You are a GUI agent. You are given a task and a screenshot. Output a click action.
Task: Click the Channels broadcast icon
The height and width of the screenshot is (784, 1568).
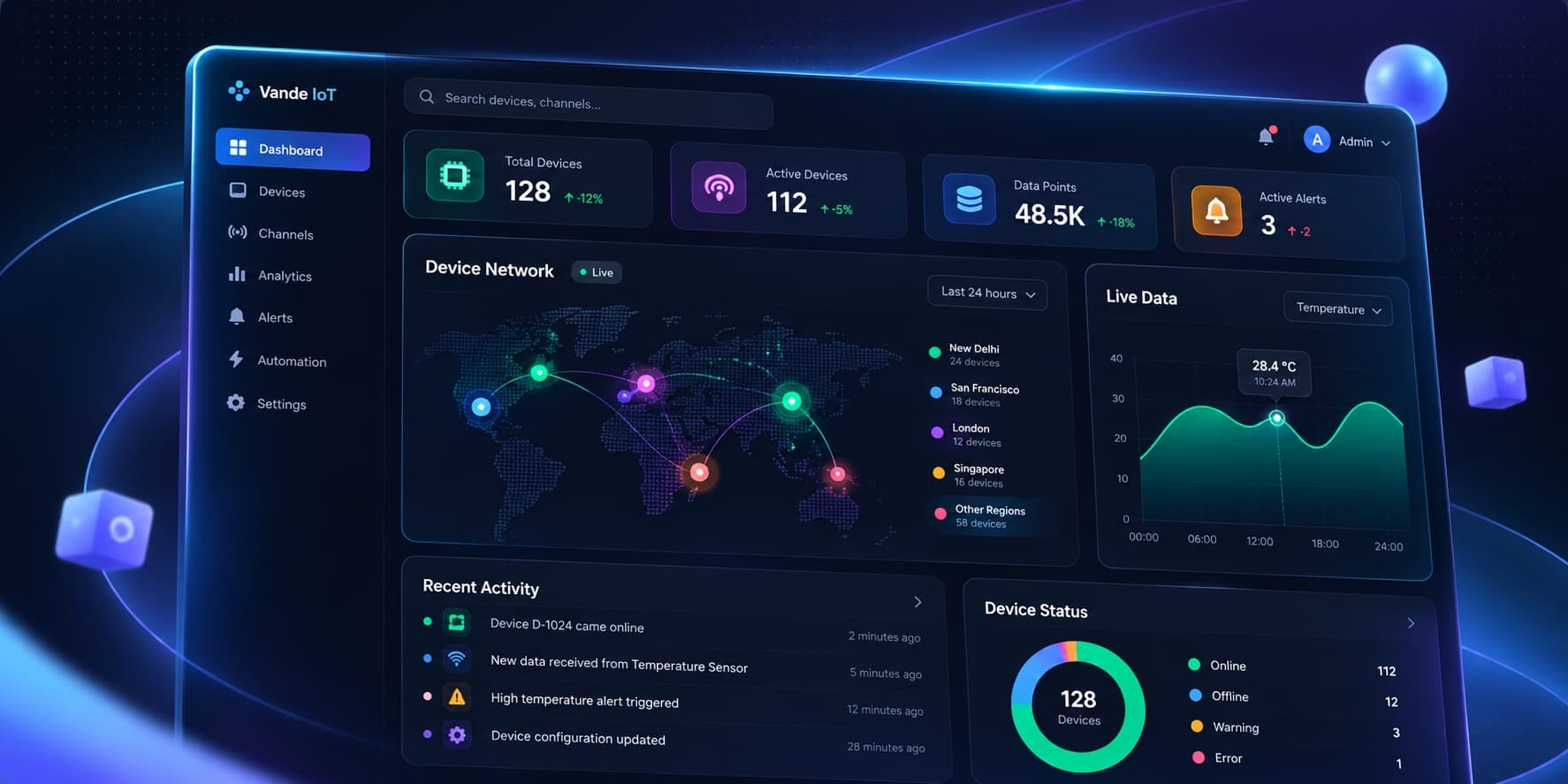(237, 232)
